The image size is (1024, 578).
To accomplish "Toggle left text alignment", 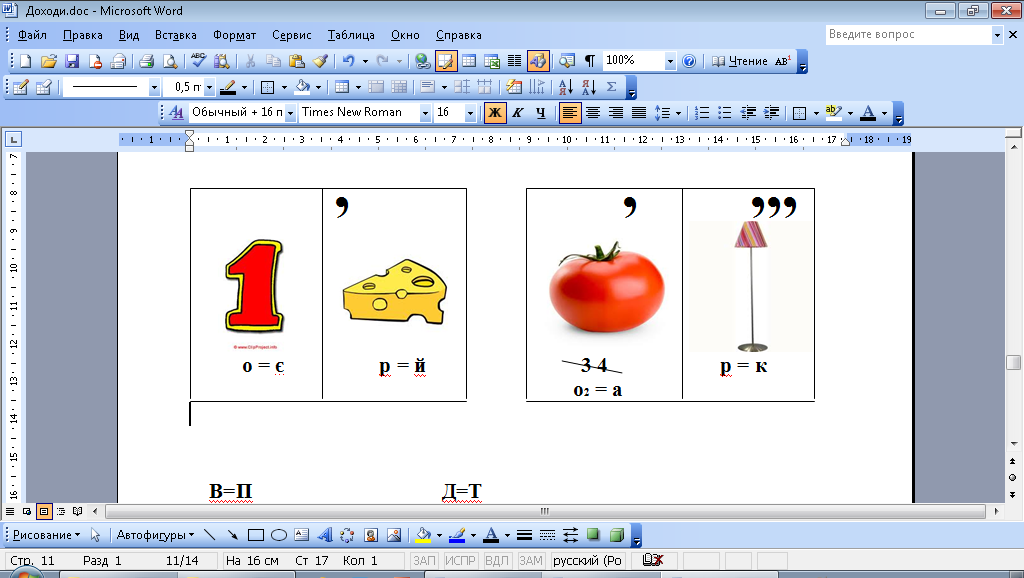I will point(569,113).
